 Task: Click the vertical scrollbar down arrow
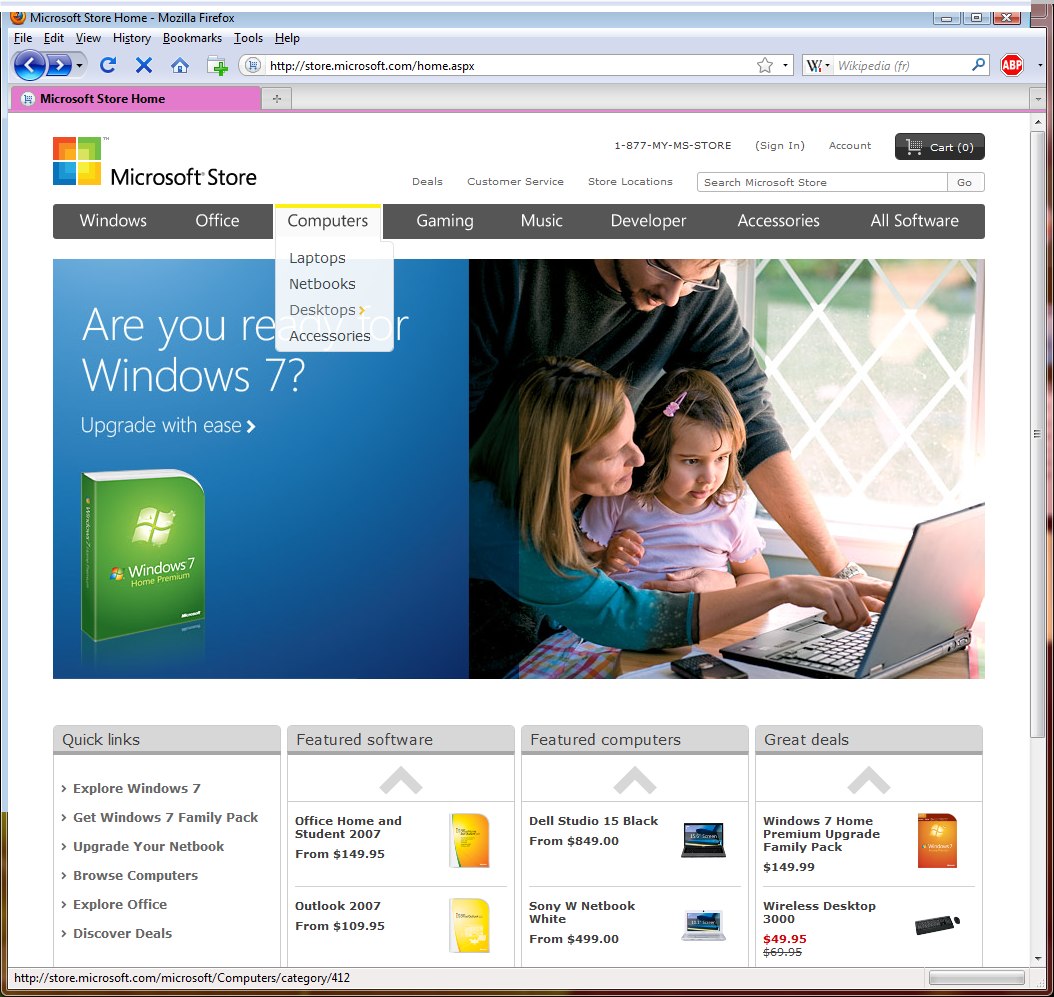(1038, 959)
